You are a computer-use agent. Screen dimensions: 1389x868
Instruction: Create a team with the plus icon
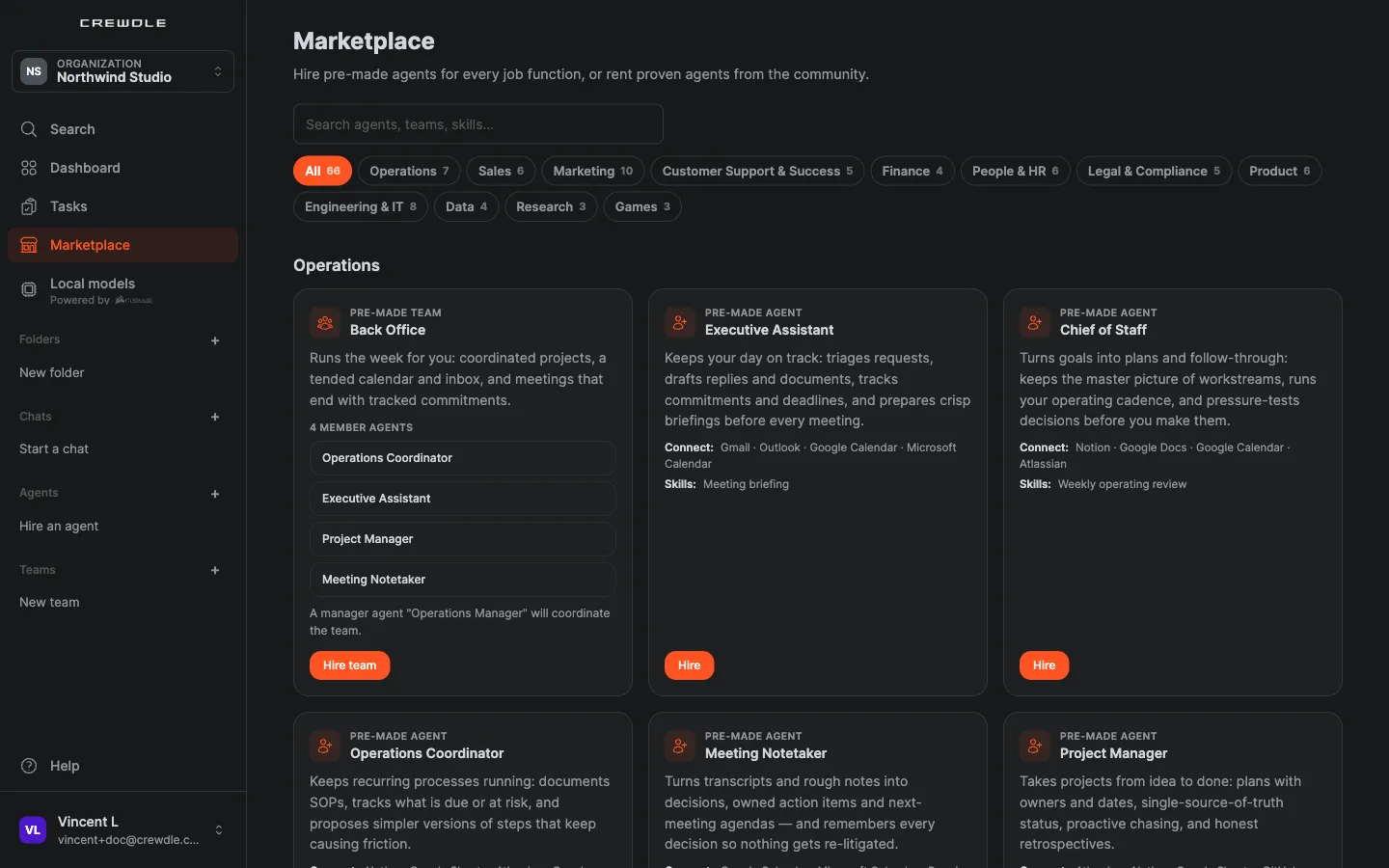coord(215,570)
